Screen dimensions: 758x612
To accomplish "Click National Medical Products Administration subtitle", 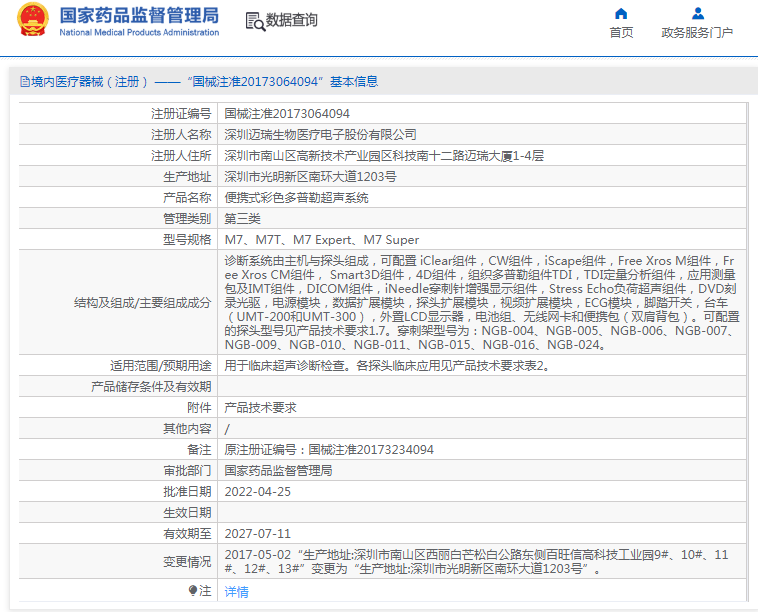I will (139, 32).
